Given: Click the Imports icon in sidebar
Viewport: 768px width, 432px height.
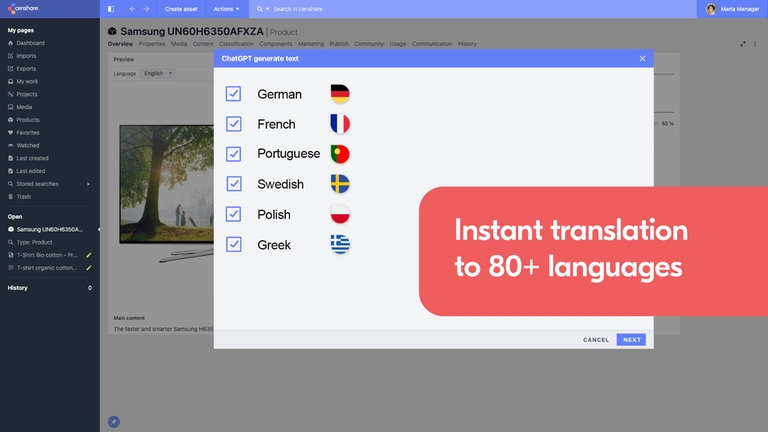Looking at the screenshot, I should (10, 56).
